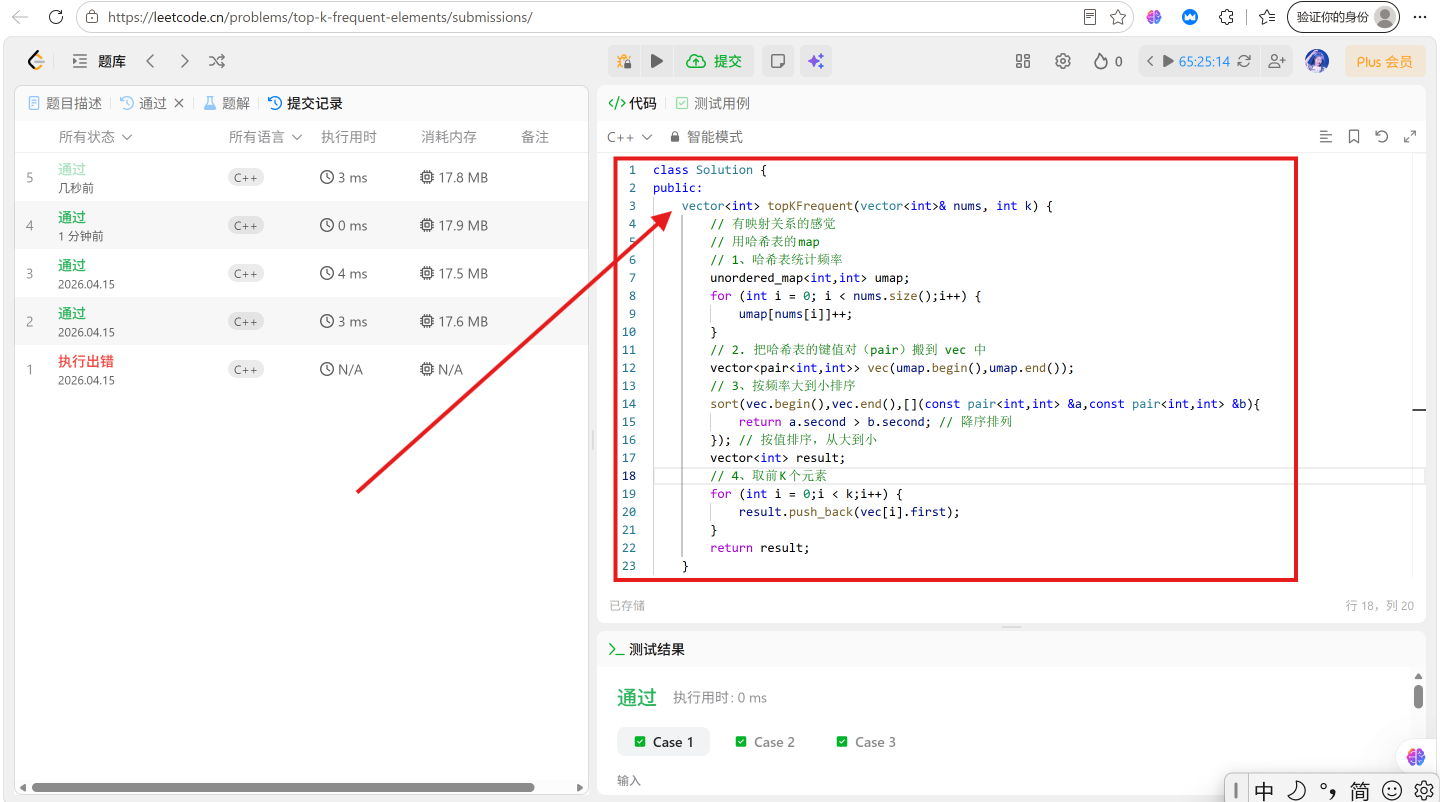
Task: Click the test results vertical scrollbar
Action: (x=1418, y=696)
